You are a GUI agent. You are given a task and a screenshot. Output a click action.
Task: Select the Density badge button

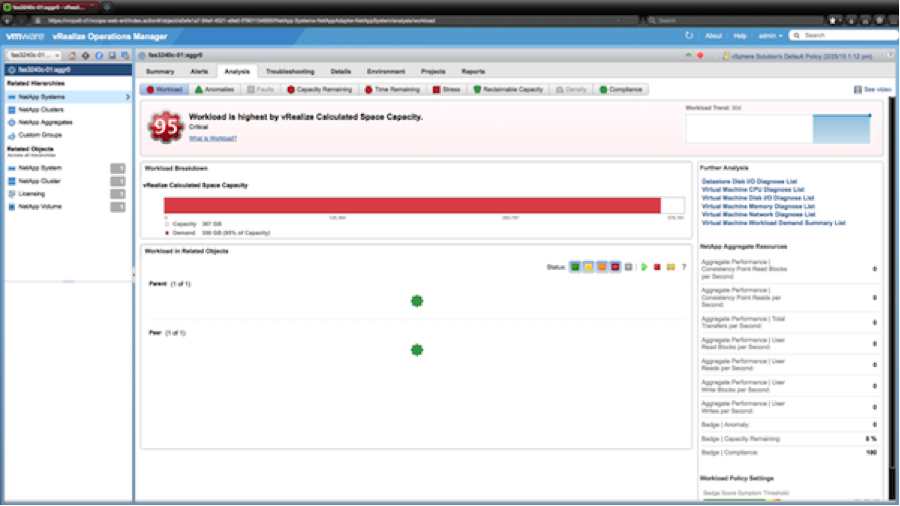[571, 89]
